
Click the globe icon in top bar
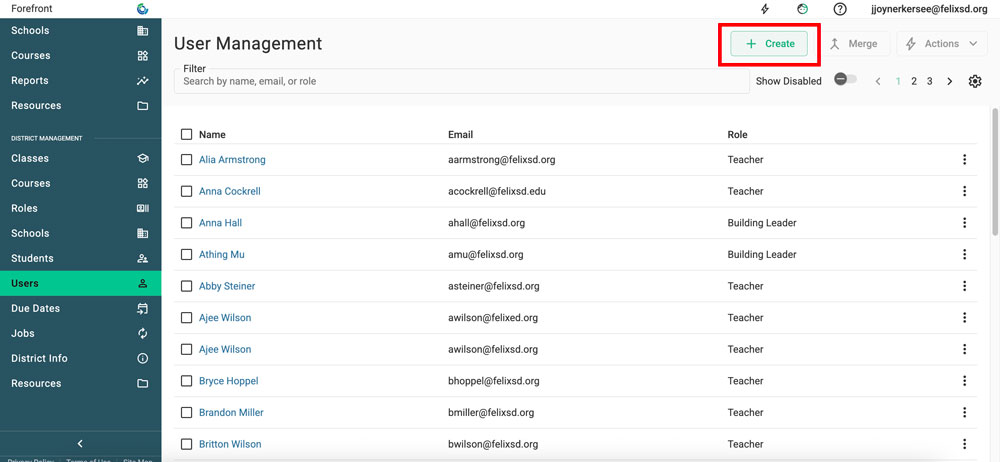(802, 9)
